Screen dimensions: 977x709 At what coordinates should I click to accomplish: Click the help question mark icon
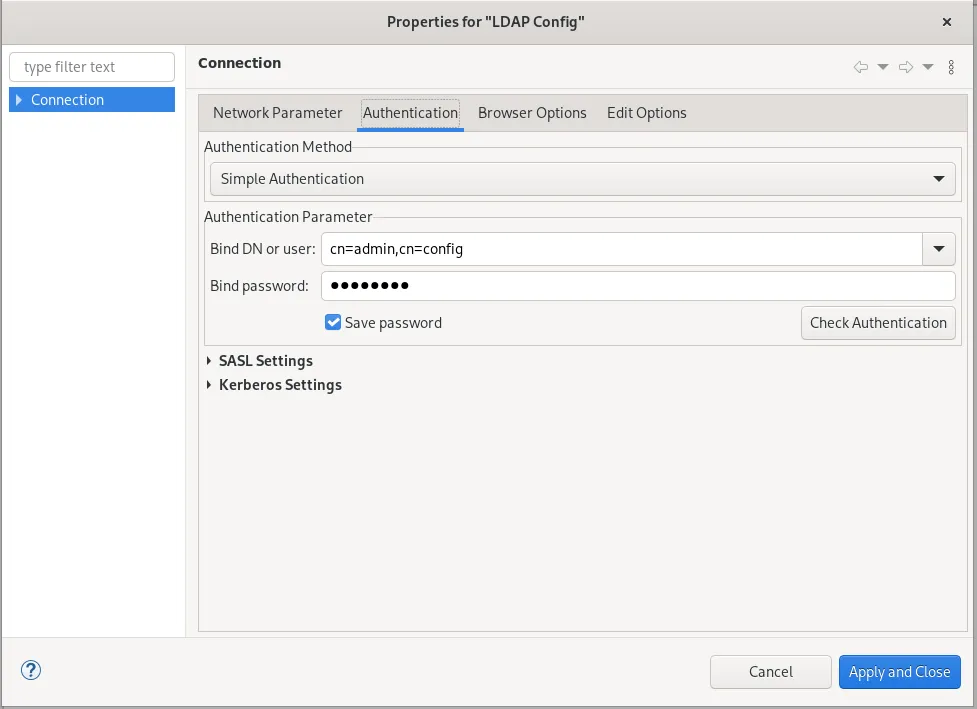click(x=30, y=670)
